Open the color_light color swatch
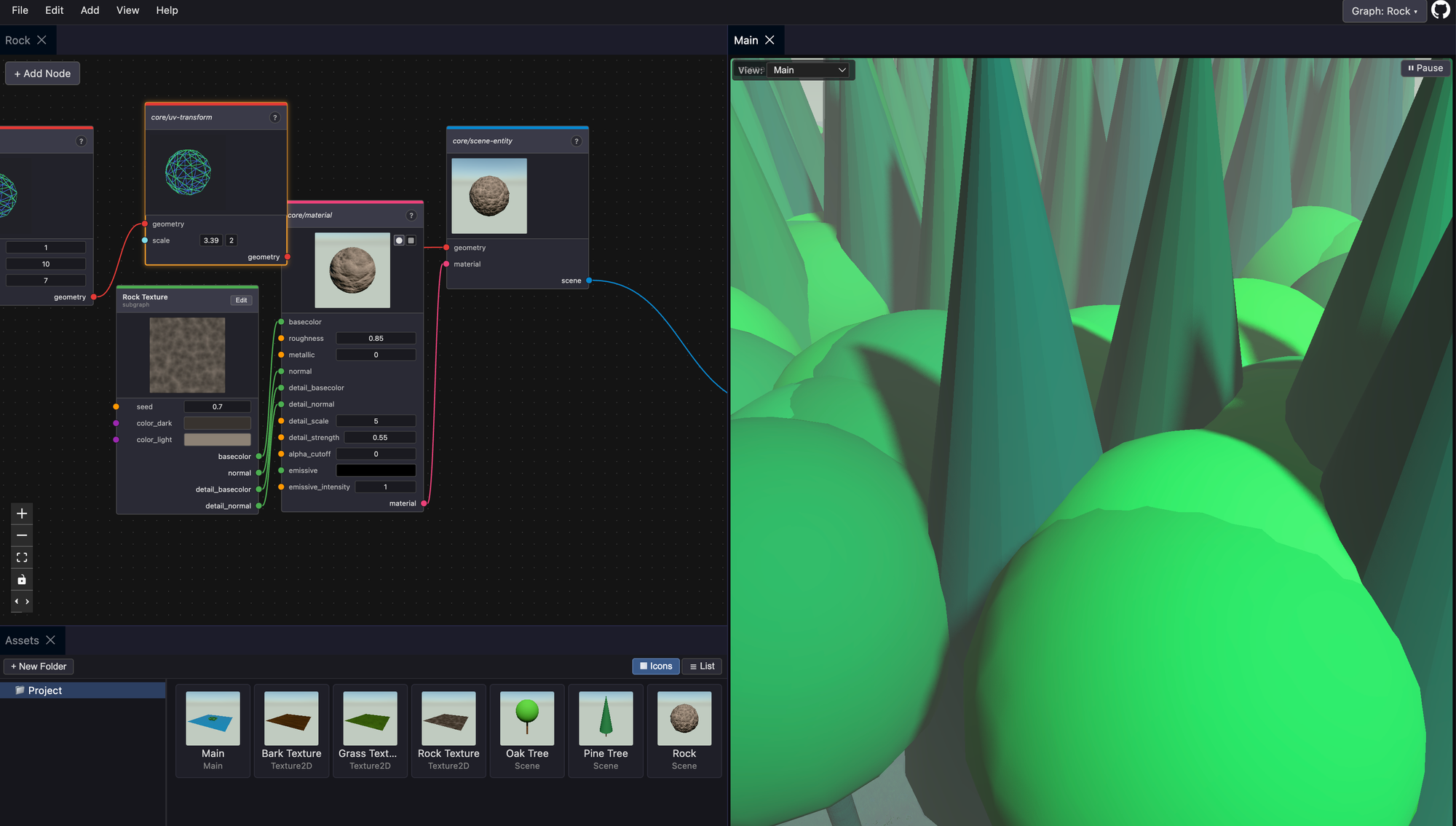 click(x=217, y=440)
